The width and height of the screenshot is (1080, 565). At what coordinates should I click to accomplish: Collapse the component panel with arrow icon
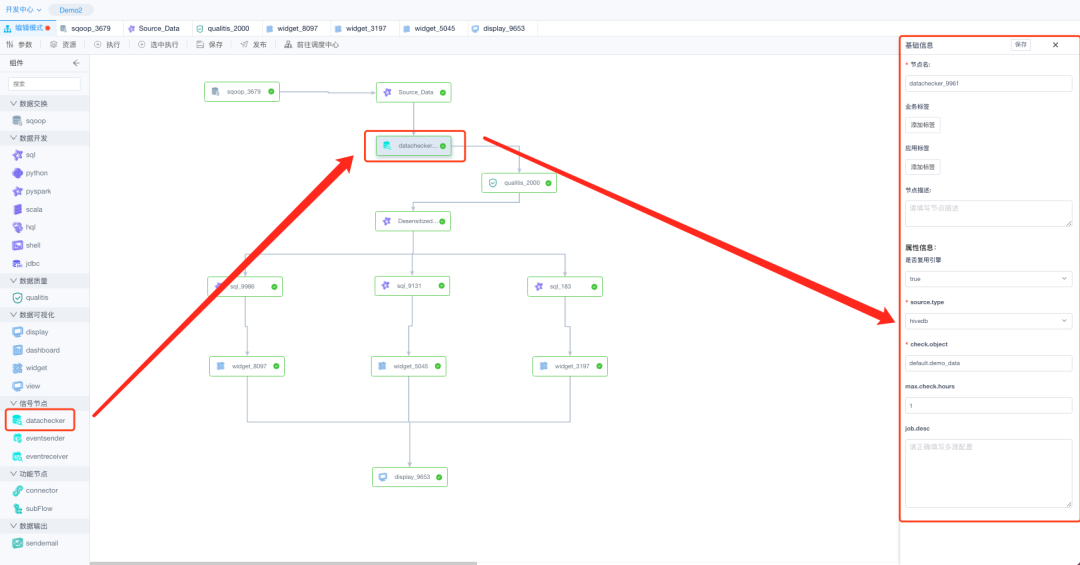(x=77, y=63)
